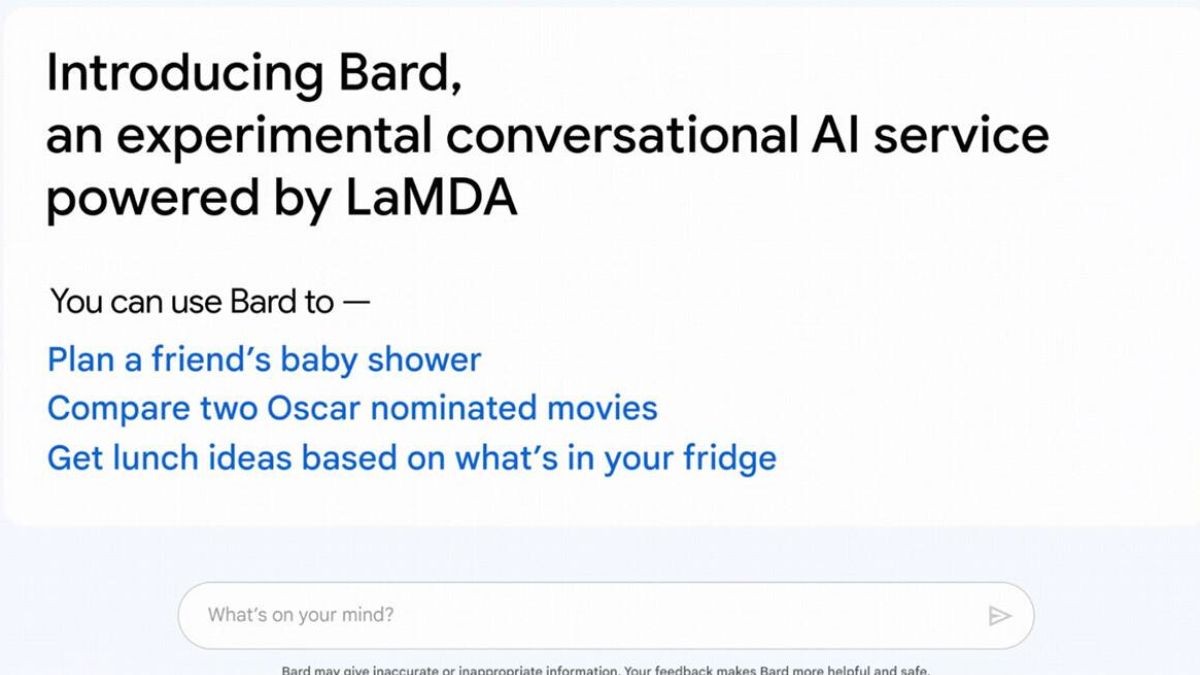Click the words "powered by" in the heading
Viewport: 1200px width, 675px height.
click(188, 198)
